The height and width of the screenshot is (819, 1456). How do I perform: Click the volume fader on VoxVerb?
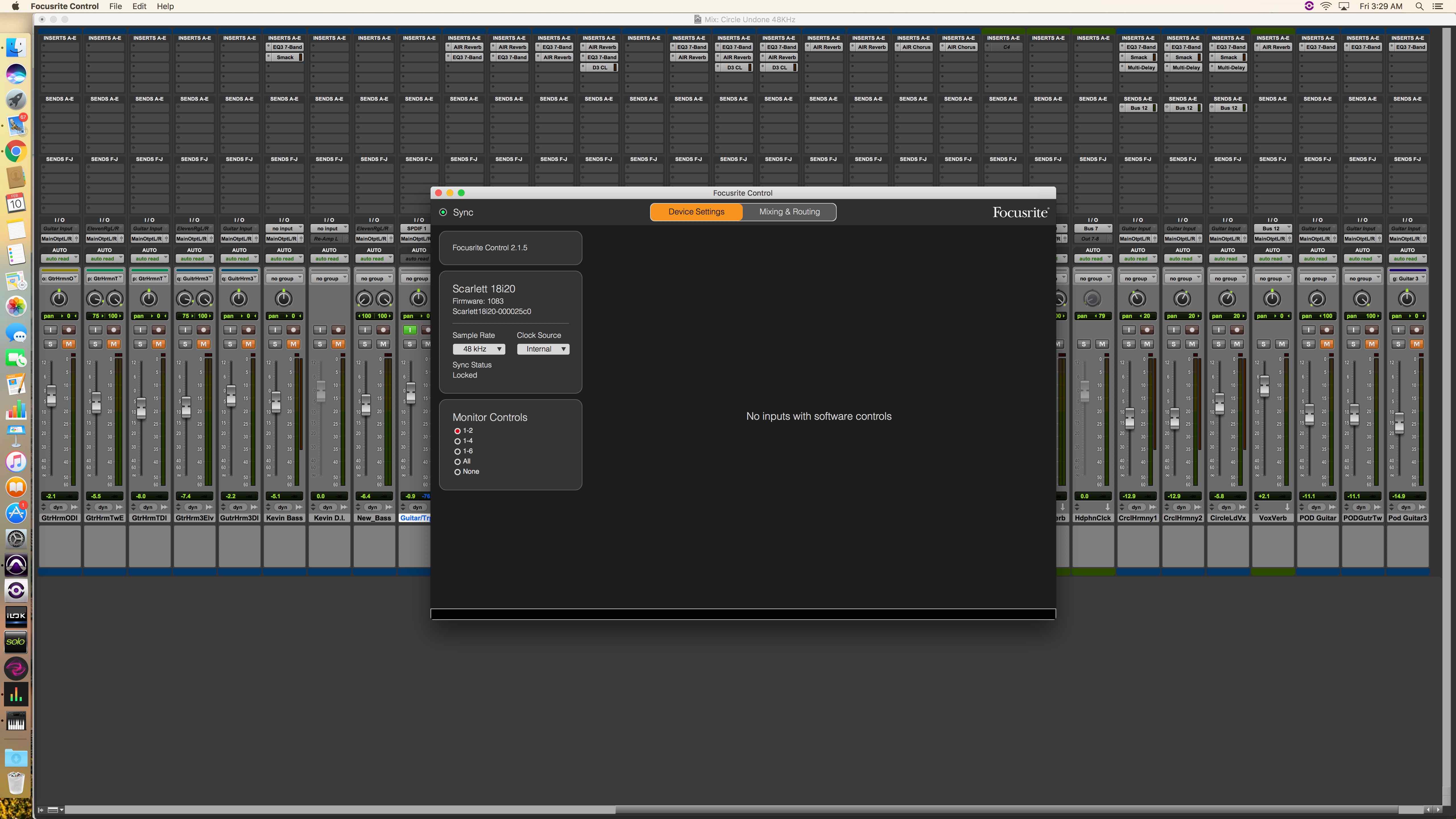pos(1265,386)
